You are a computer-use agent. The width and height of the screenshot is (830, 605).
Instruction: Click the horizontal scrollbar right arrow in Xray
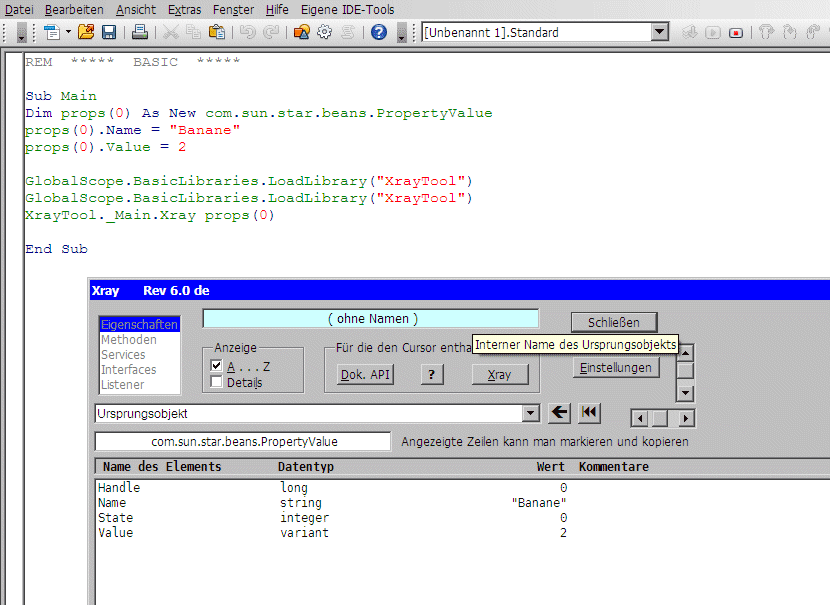[x=686, y=418]
